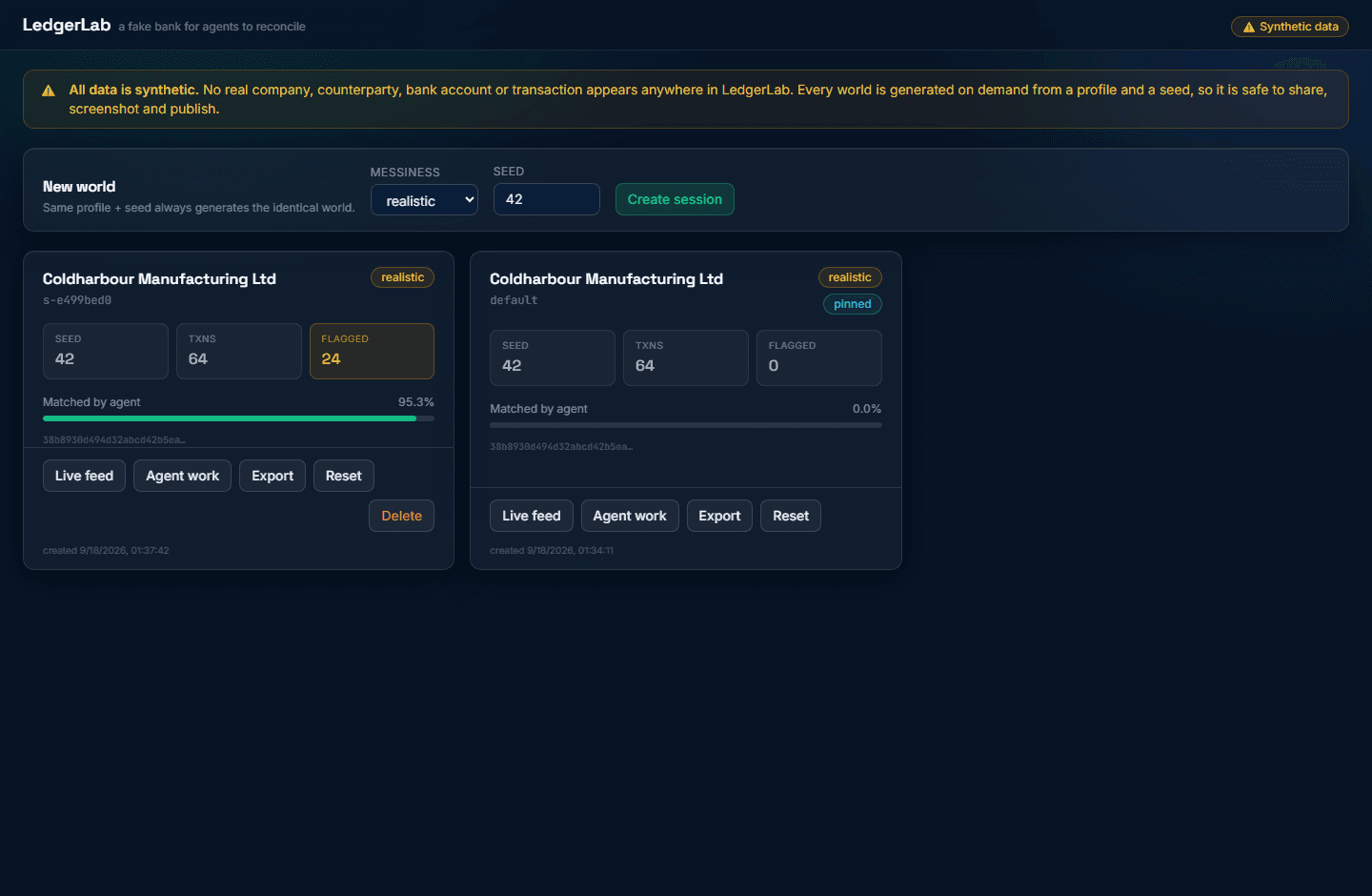Click the 95.3% matched progress bar
Viewport: 1372px width, 896px height.
pos(238,418)
